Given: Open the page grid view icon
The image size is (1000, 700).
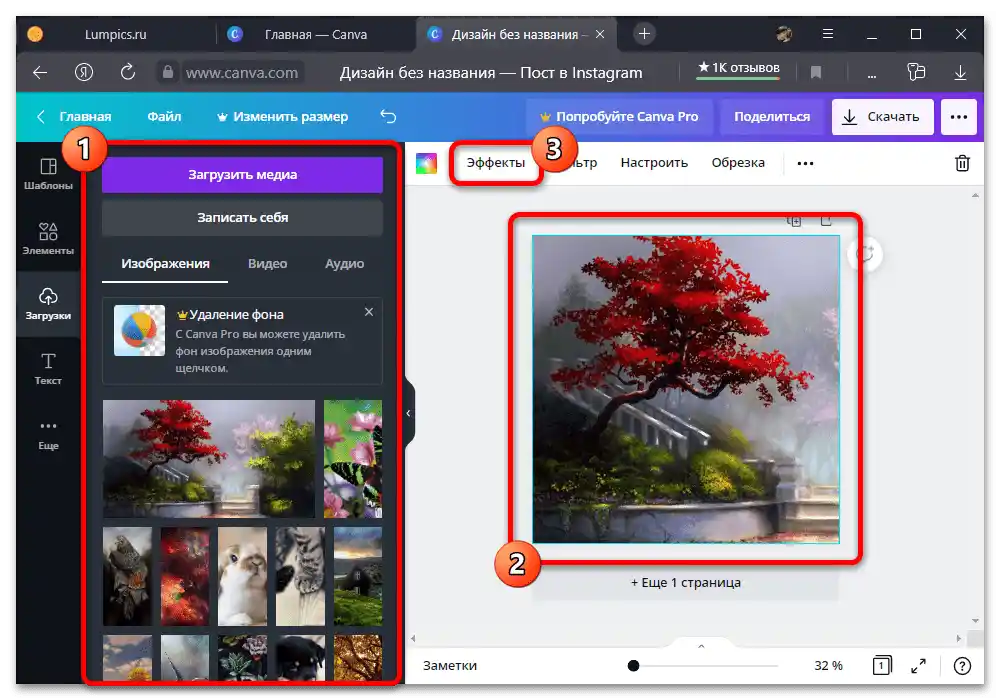Looking at the screenshot, I should pos(881,666).
